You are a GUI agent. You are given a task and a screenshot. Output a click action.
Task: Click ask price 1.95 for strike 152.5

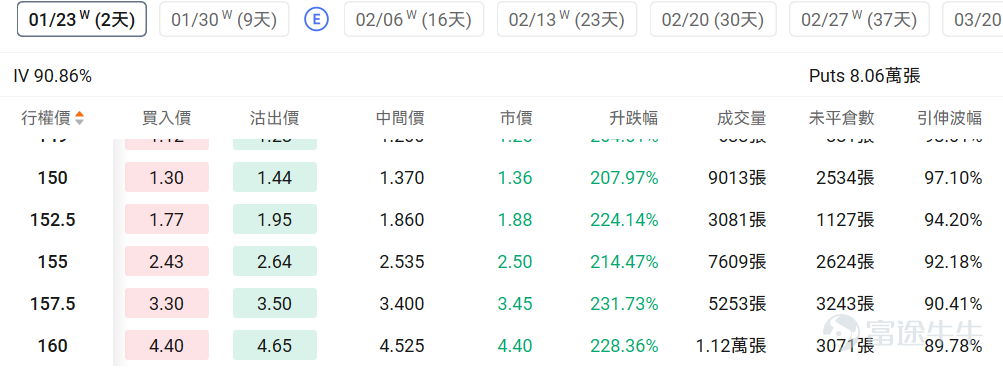point(274,220)
